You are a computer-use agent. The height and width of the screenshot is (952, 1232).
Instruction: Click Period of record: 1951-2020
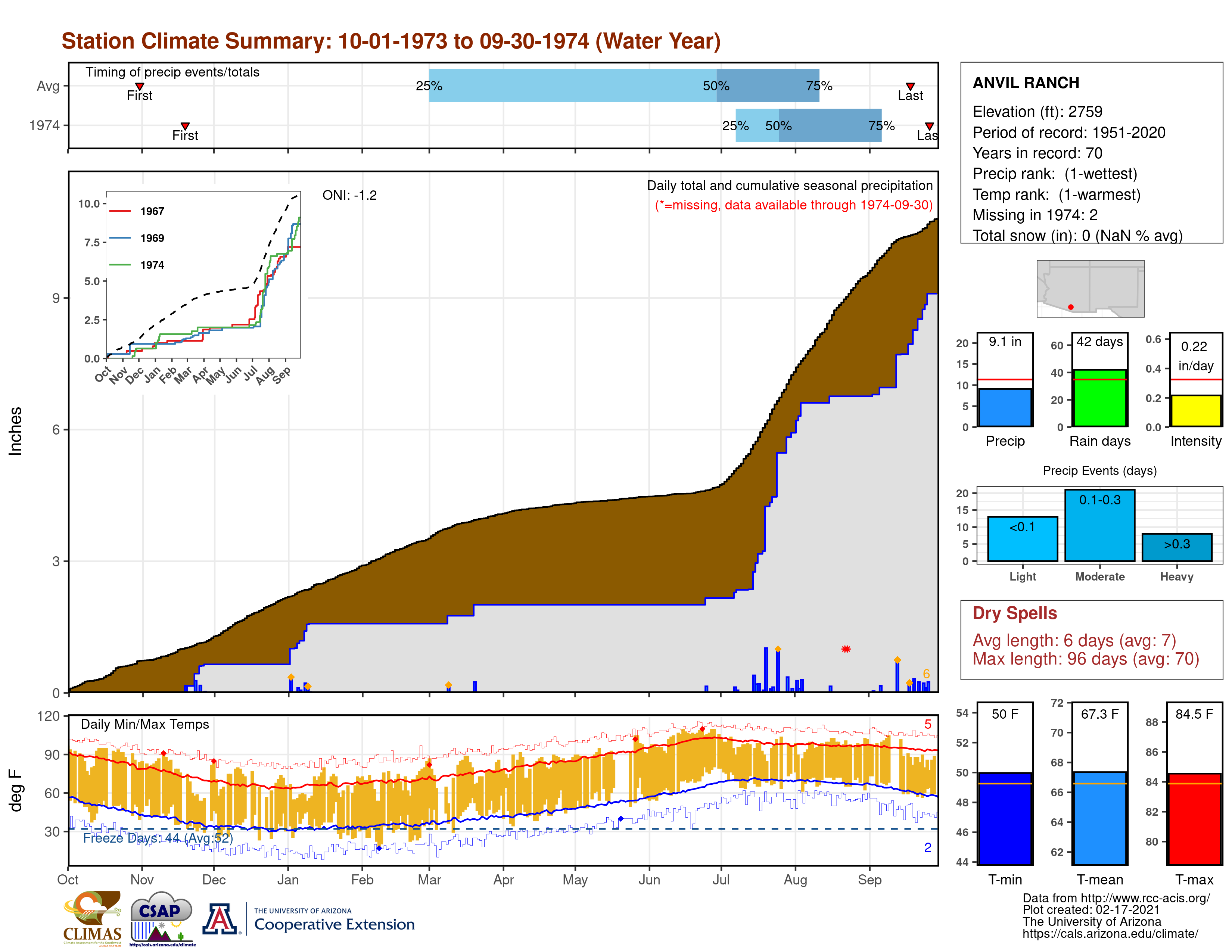pos(1068,133)
